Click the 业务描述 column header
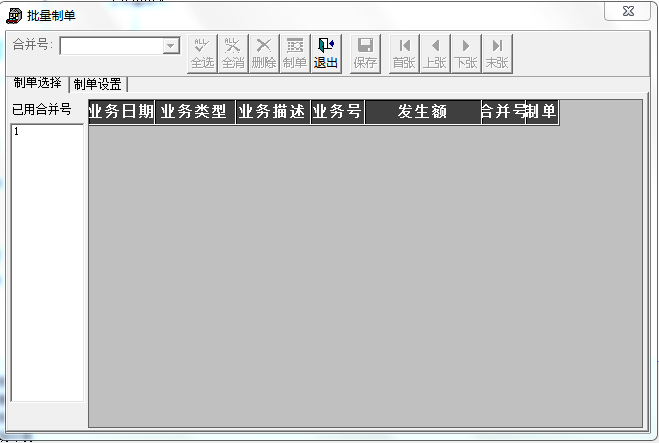Viewport: 659px width, 443px height. [273, 112]
